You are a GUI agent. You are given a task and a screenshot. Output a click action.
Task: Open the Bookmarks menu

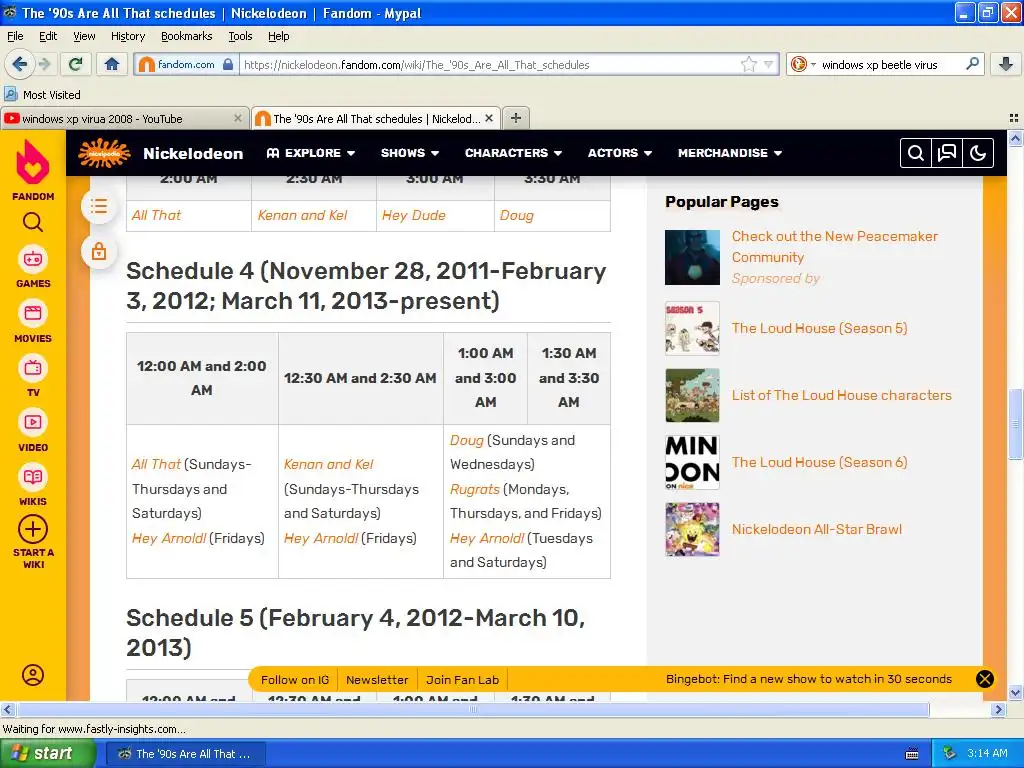click(x=186, y=36)
